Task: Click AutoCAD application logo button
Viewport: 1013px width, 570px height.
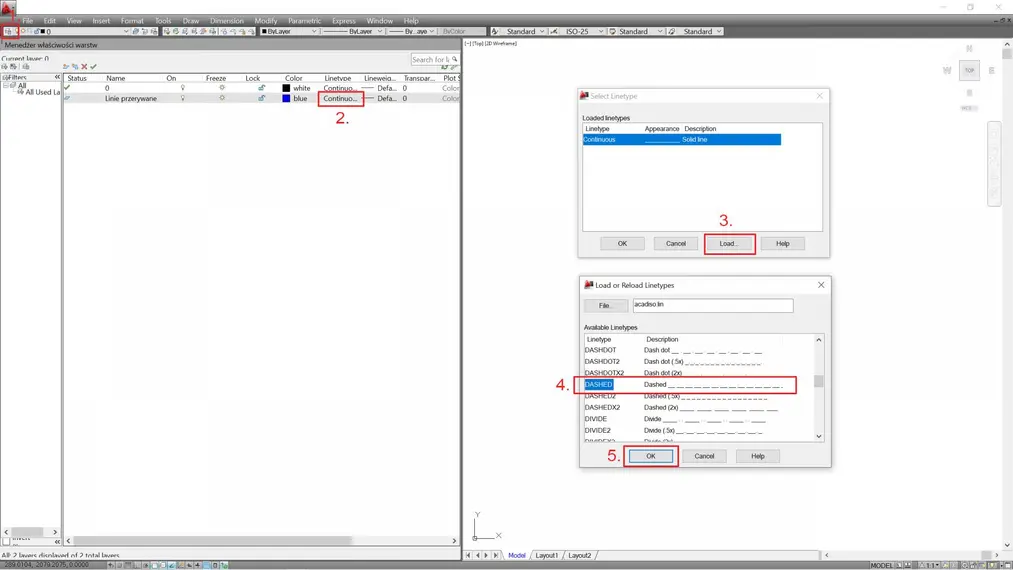Action: tap(8, 9)
